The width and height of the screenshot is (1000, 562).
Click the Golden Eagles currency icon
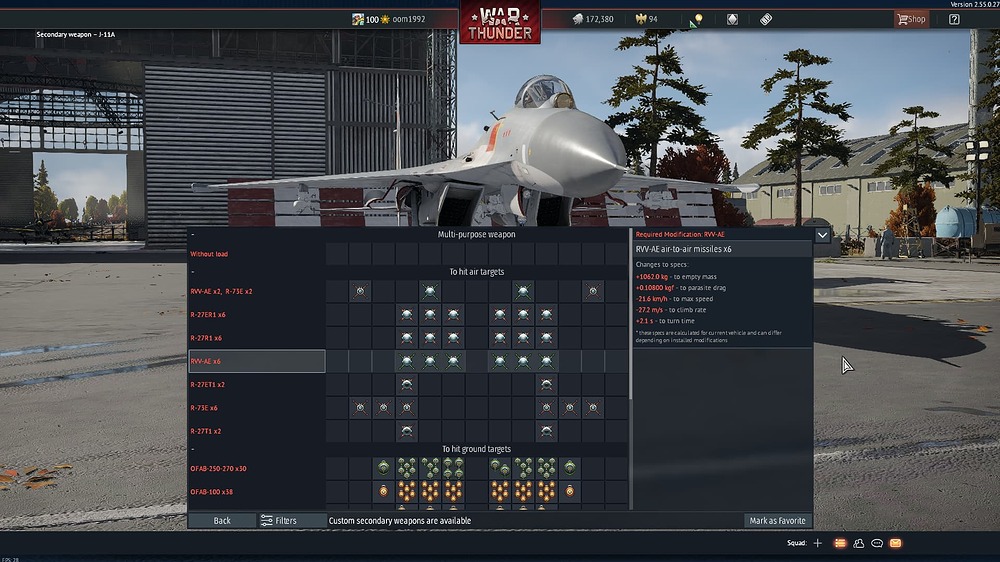[641, 19]
